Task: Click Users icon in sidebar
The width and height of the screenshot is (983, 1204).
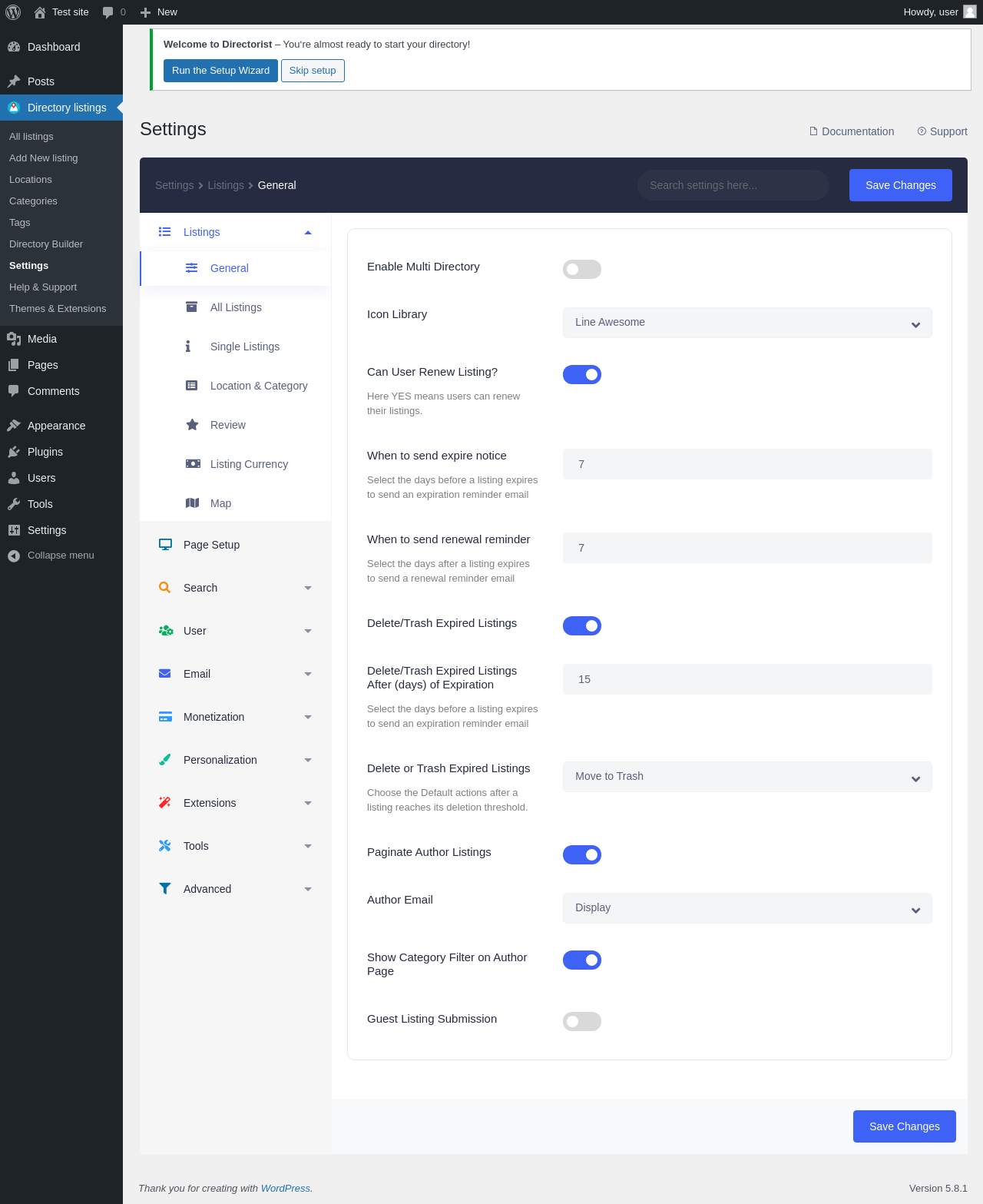Action: [x=14, y=478]
